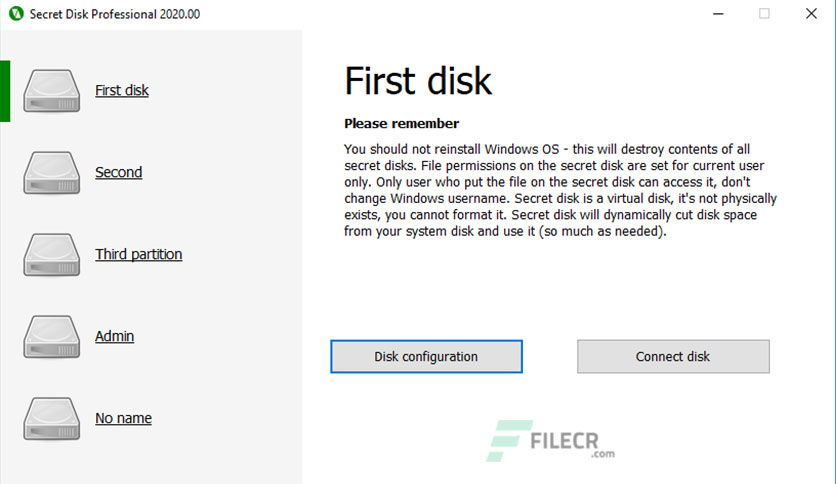The width and height of the screenshot is (836, 484).
Task: Open Disk configuration
Action: click(426, 356)
